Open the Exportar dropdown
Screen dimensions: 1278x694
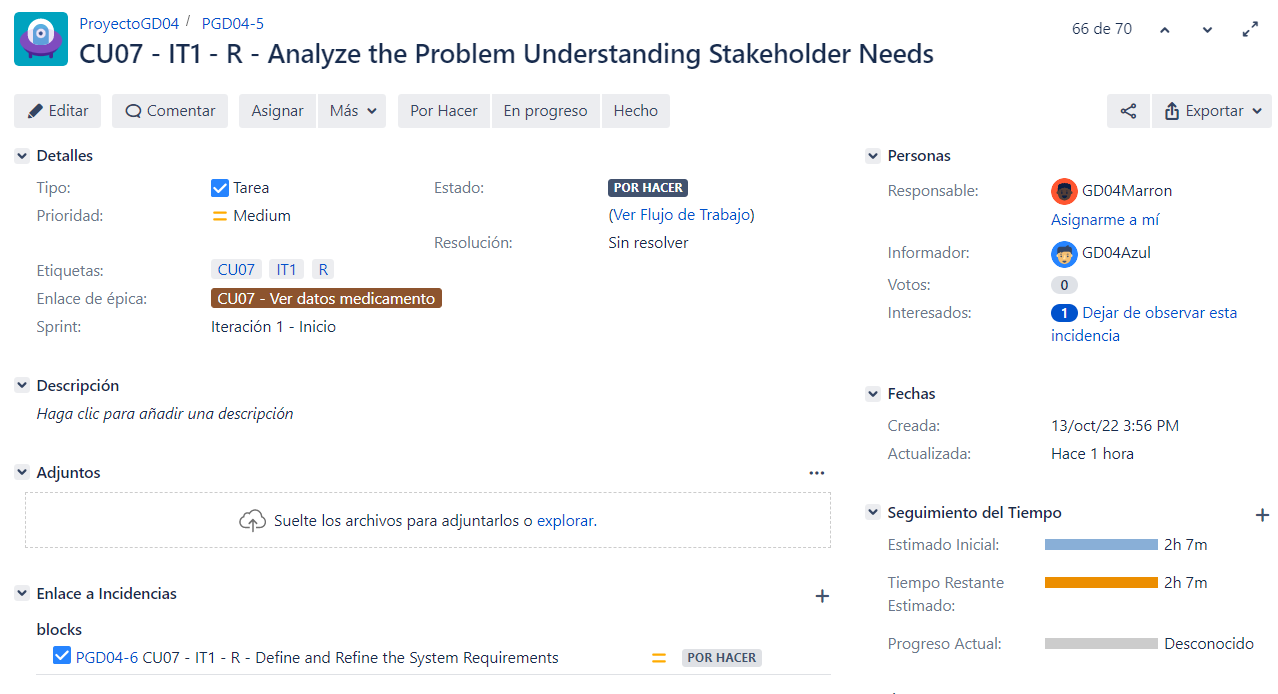(x=1212, y=111)
